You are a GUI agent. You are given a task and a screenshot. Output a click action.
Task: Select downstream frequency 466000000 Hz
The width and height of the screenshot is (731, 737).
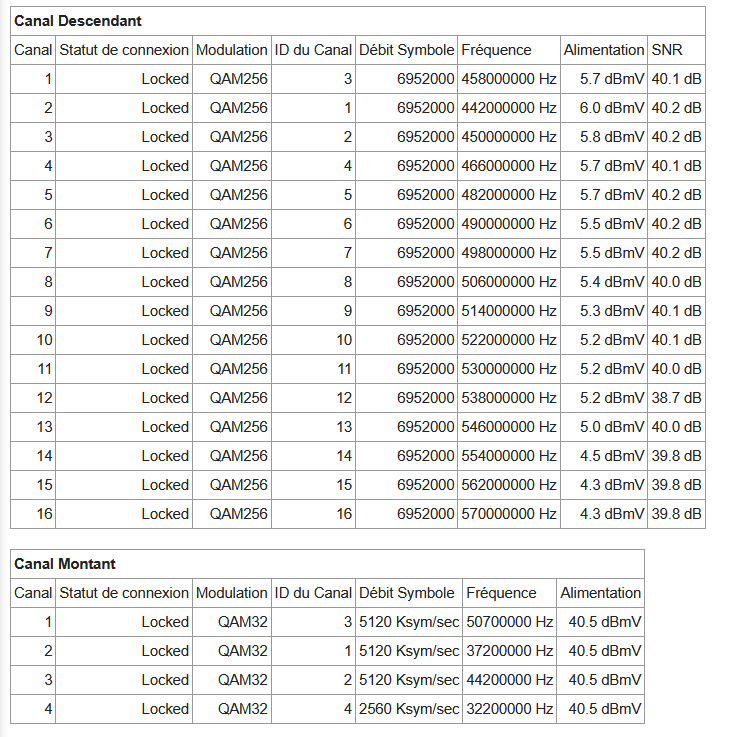click(509, 166)
